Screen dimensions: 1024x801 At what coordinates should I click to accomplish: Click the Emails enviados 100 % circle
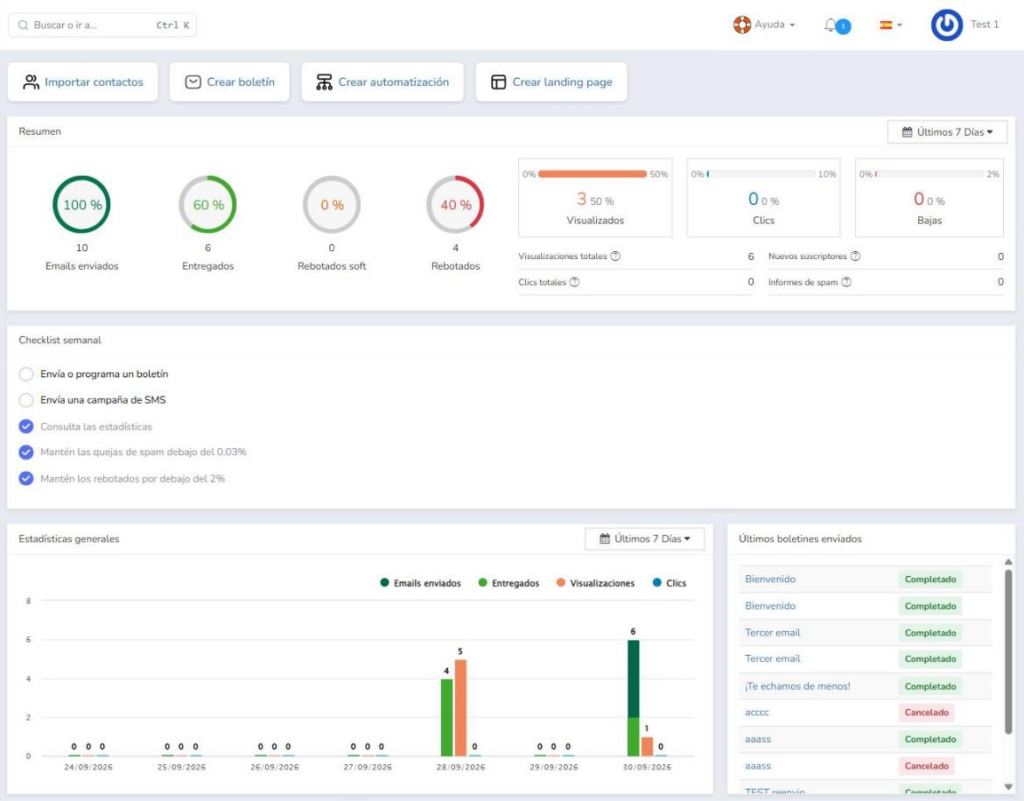click(x=82, y=204)
